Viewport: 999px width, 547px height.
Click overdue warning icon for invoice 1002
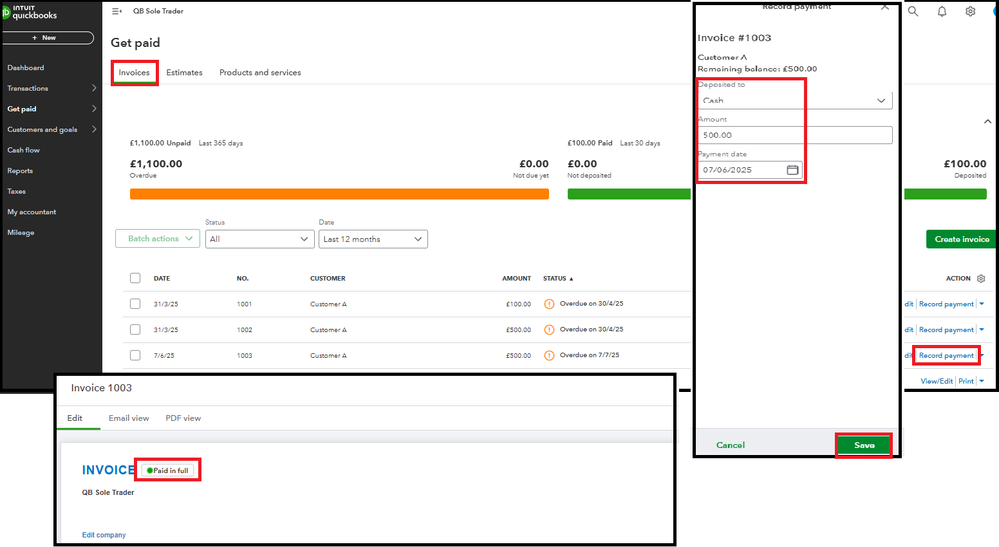click(549, 330)
